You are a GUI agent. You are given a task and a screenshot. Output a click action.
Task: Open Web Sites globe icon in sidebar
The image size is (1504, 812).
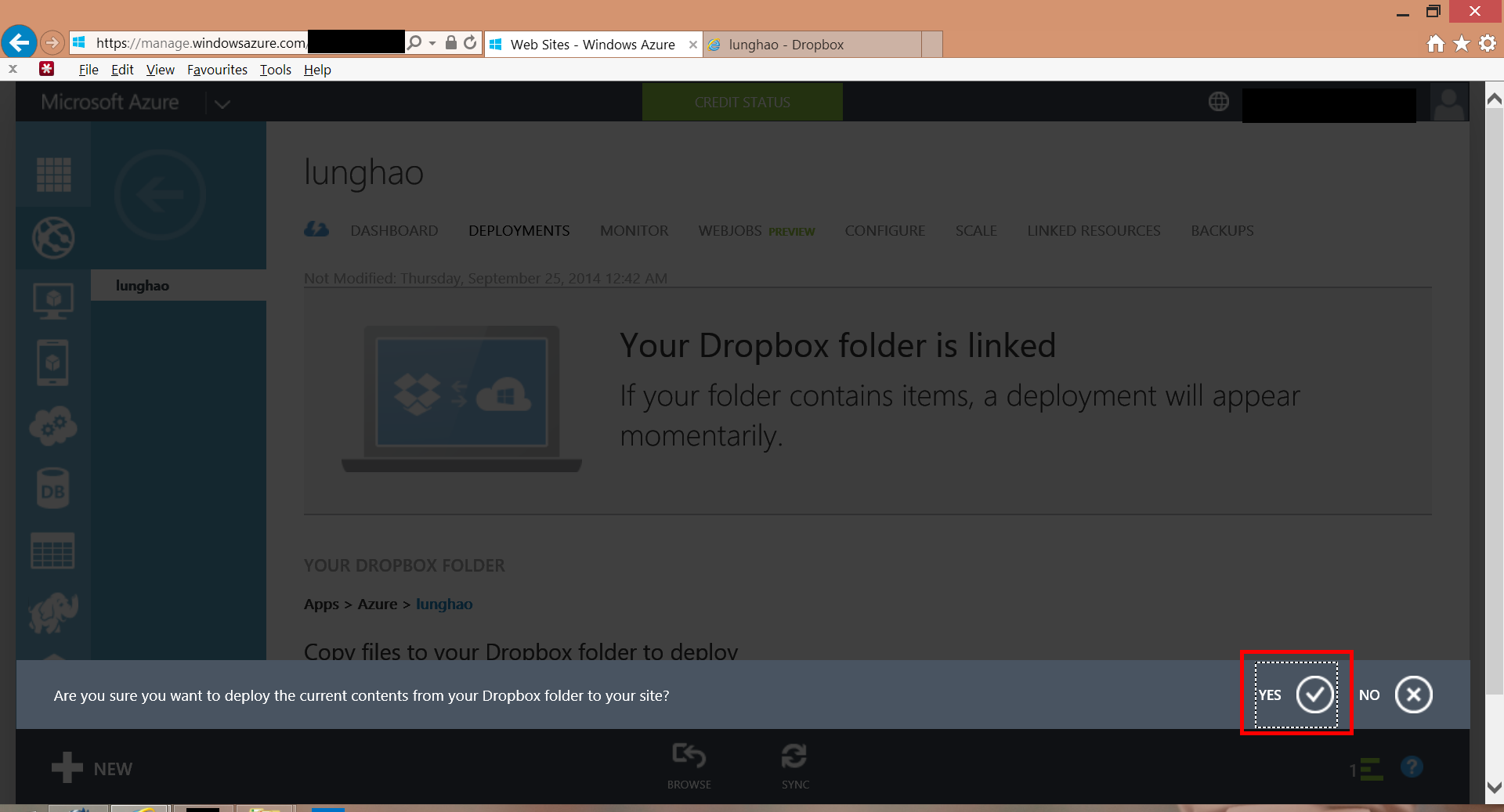(53, 237)
